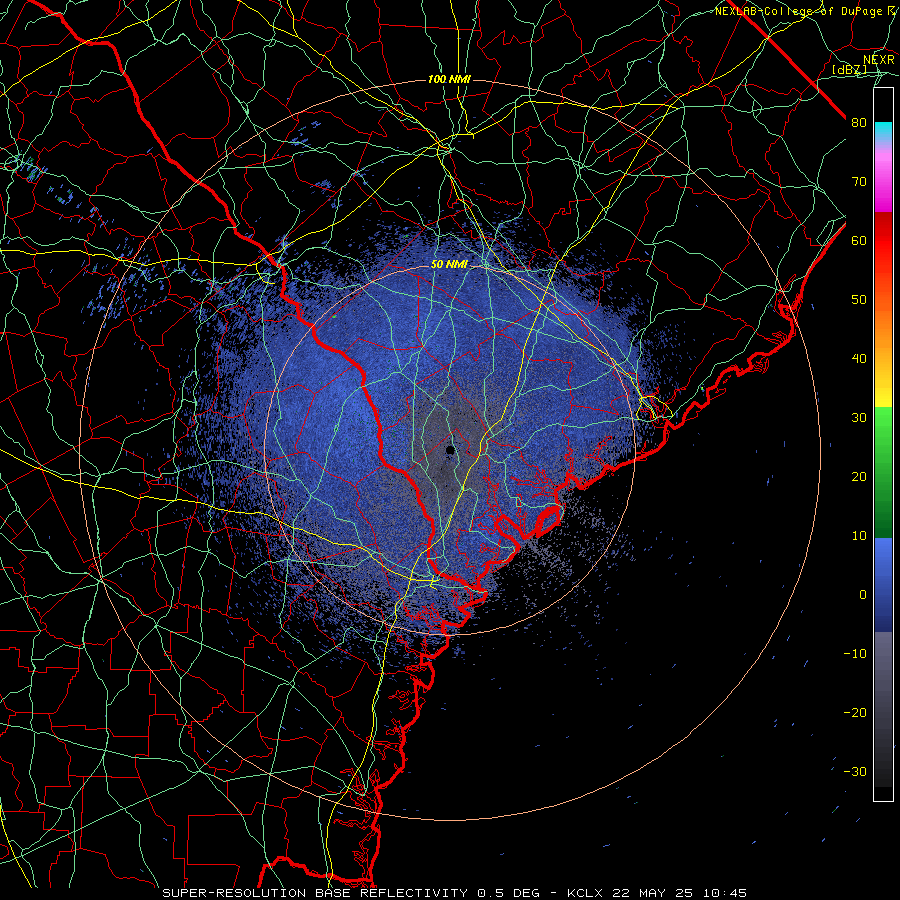Click the 70 value on the dBZ scale
Screen dimensions: 900x900
pos(859,182)
